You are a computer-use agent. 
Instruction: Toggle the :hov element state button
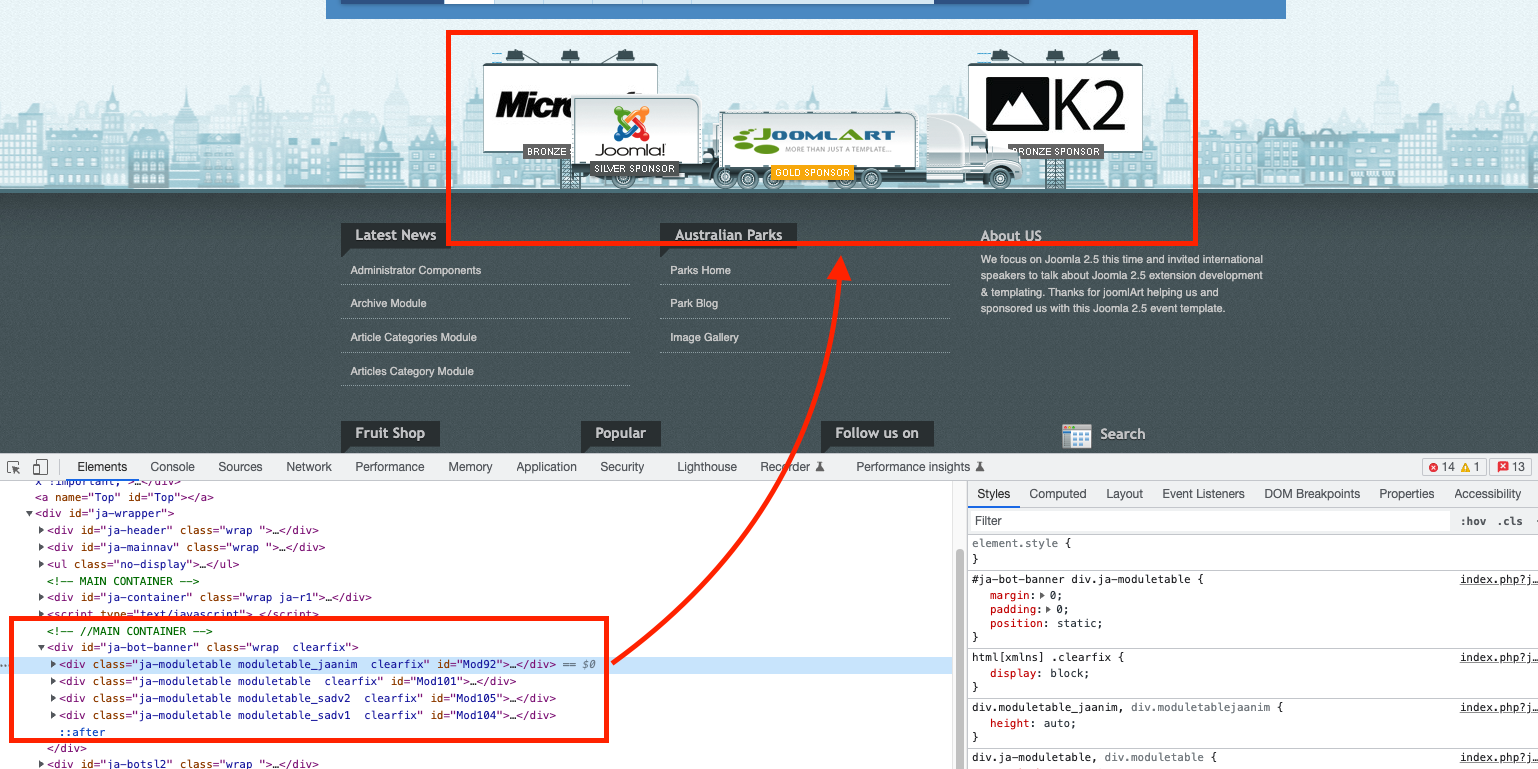(x=1473, y=521)
